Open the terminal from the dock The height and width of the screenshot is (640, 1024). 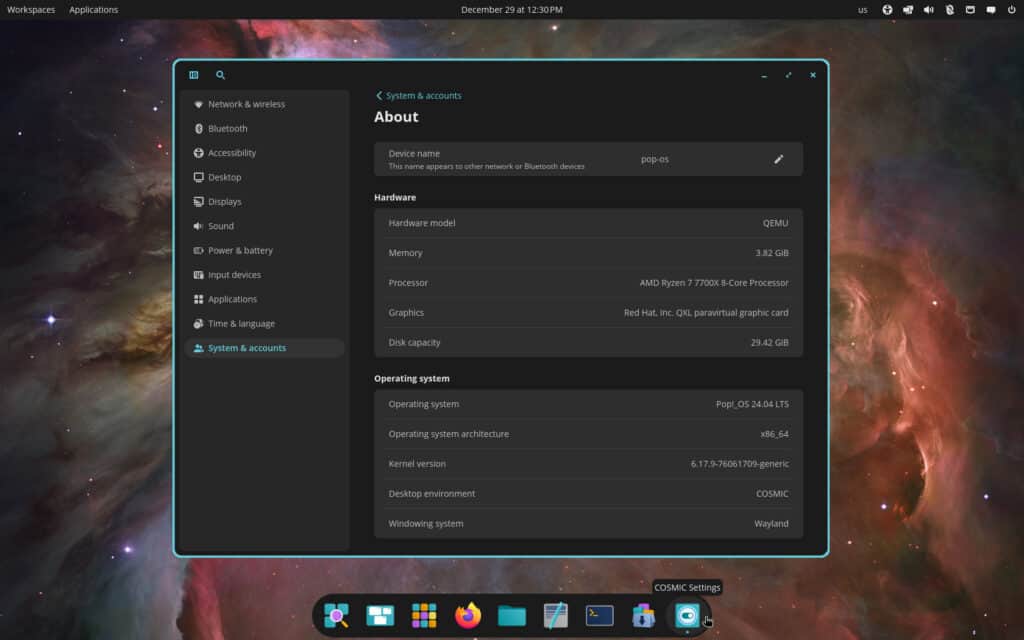click(599, 616)
